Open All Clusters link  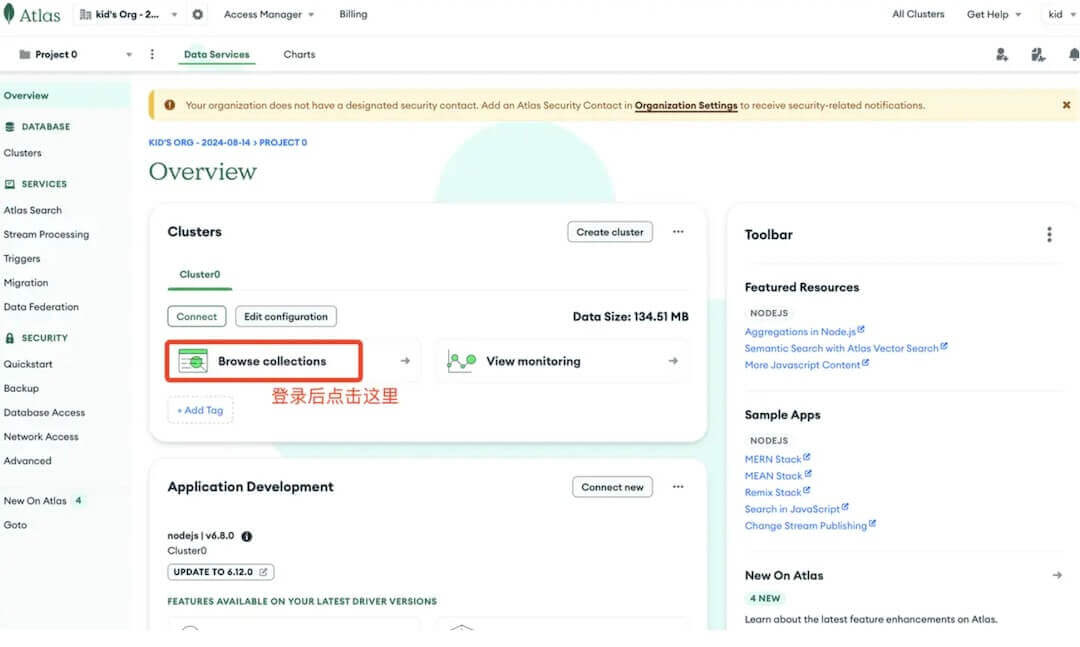[918, 14]
